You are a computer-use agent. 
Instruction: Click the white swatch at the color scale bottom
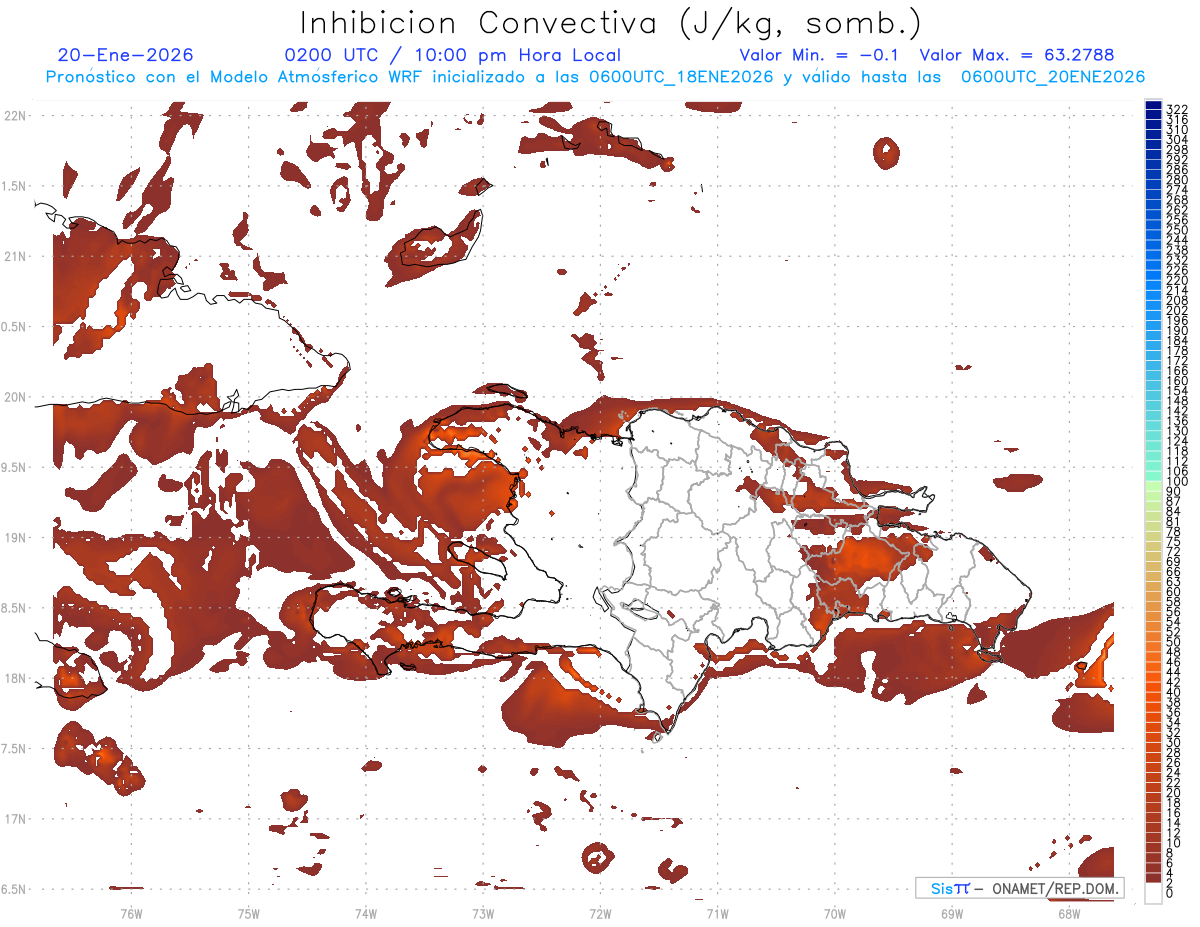(1153, 893)
